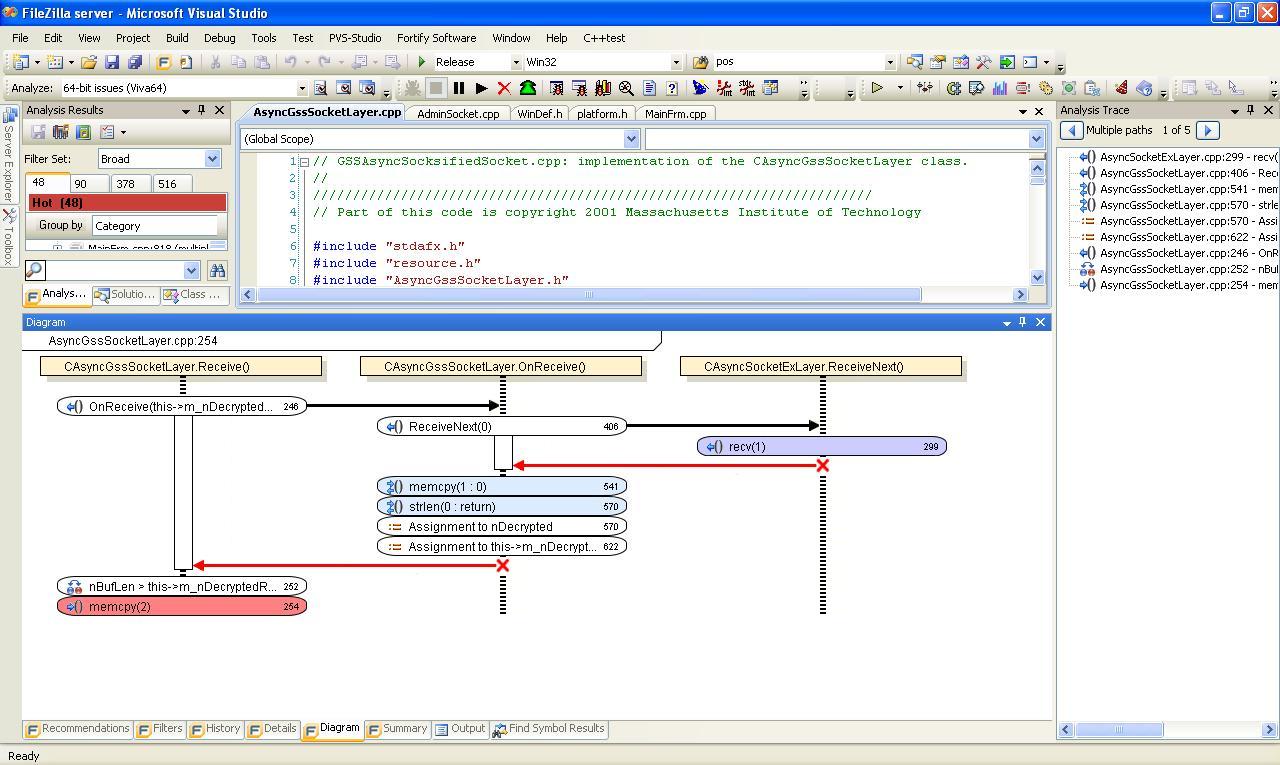The width and height of the screenshot is (1280, 765).
Task: Switch to the Recommendations bottom tab
Action: pos(77,729)
